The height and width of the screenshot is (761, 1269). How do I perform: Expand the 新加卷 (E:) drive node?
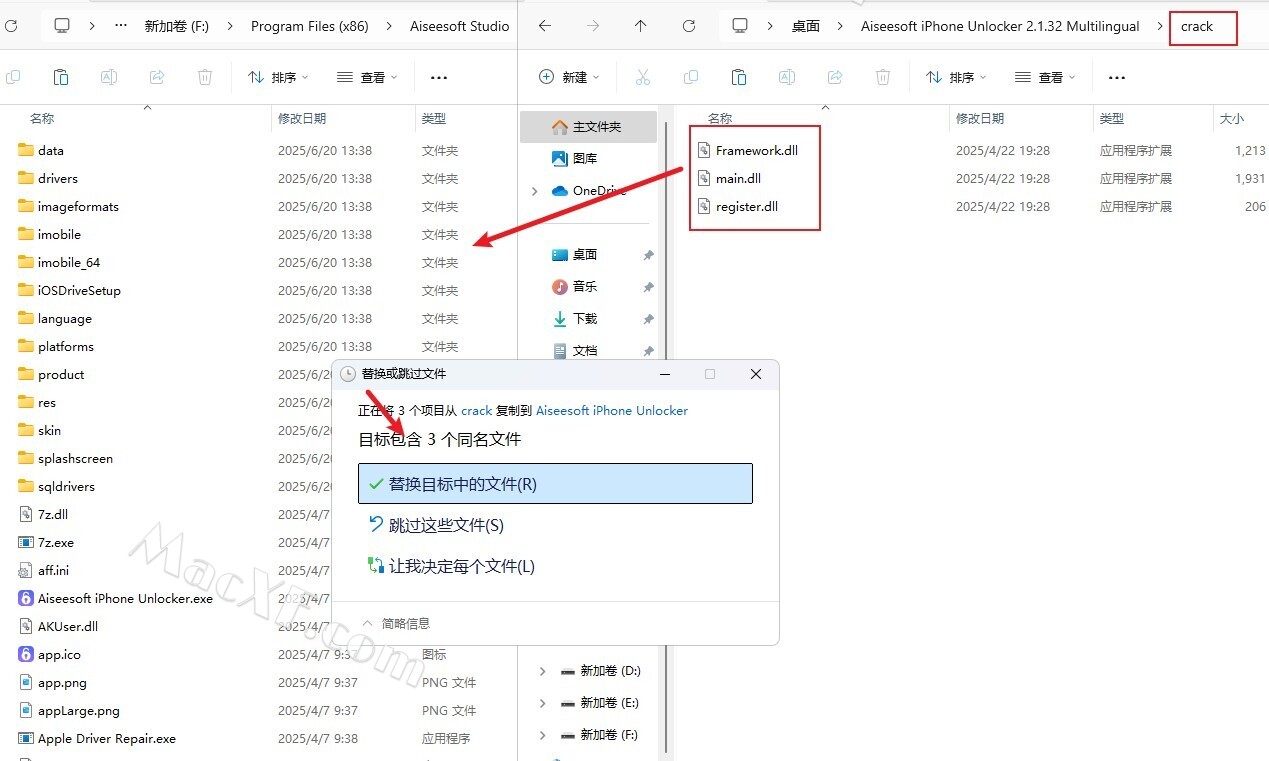click(x=543, y=703)
